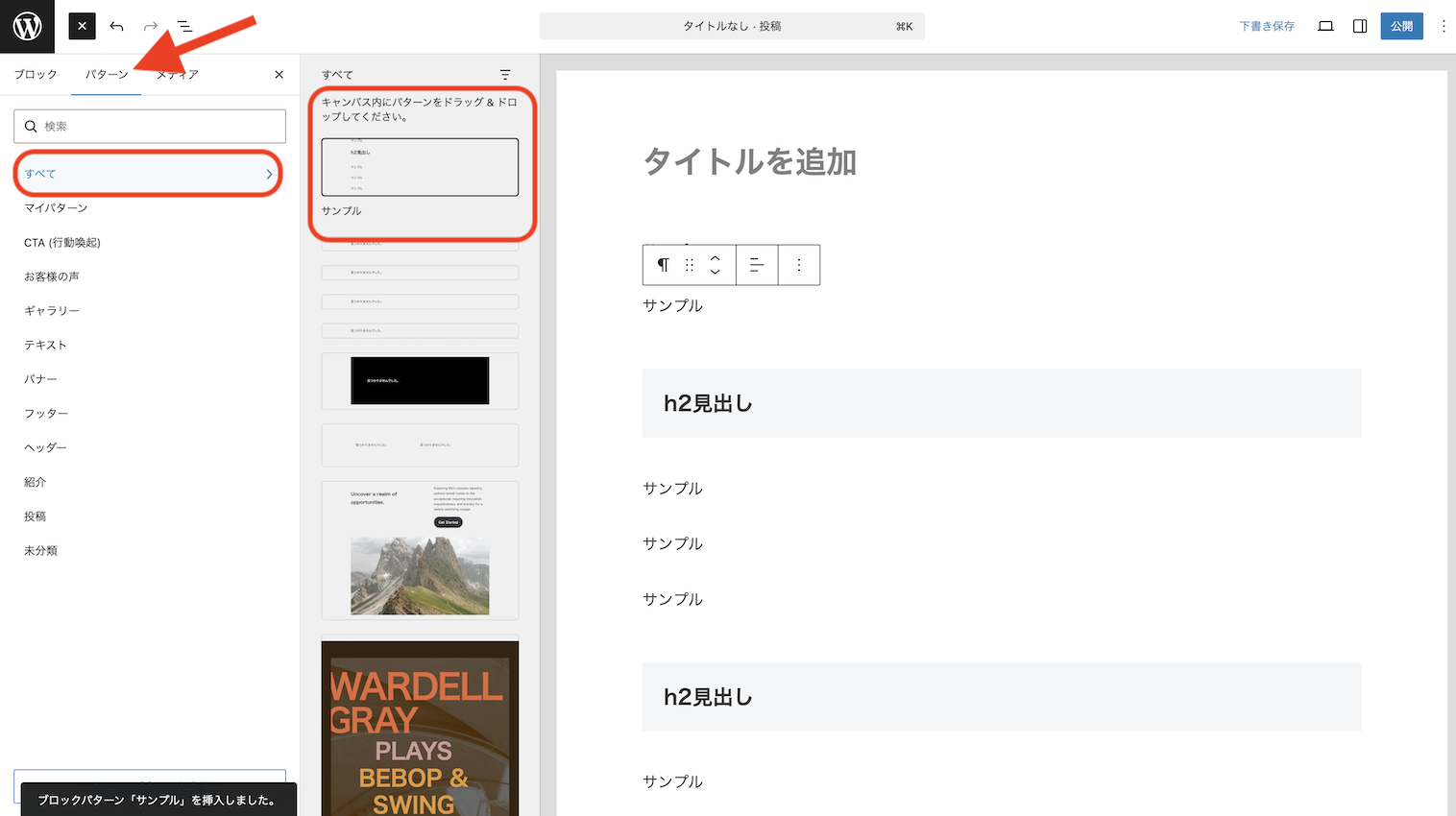Select the マイパターン category
Image resolution: width=1456 pixels, height=816 pixels.
pos(56,207)
